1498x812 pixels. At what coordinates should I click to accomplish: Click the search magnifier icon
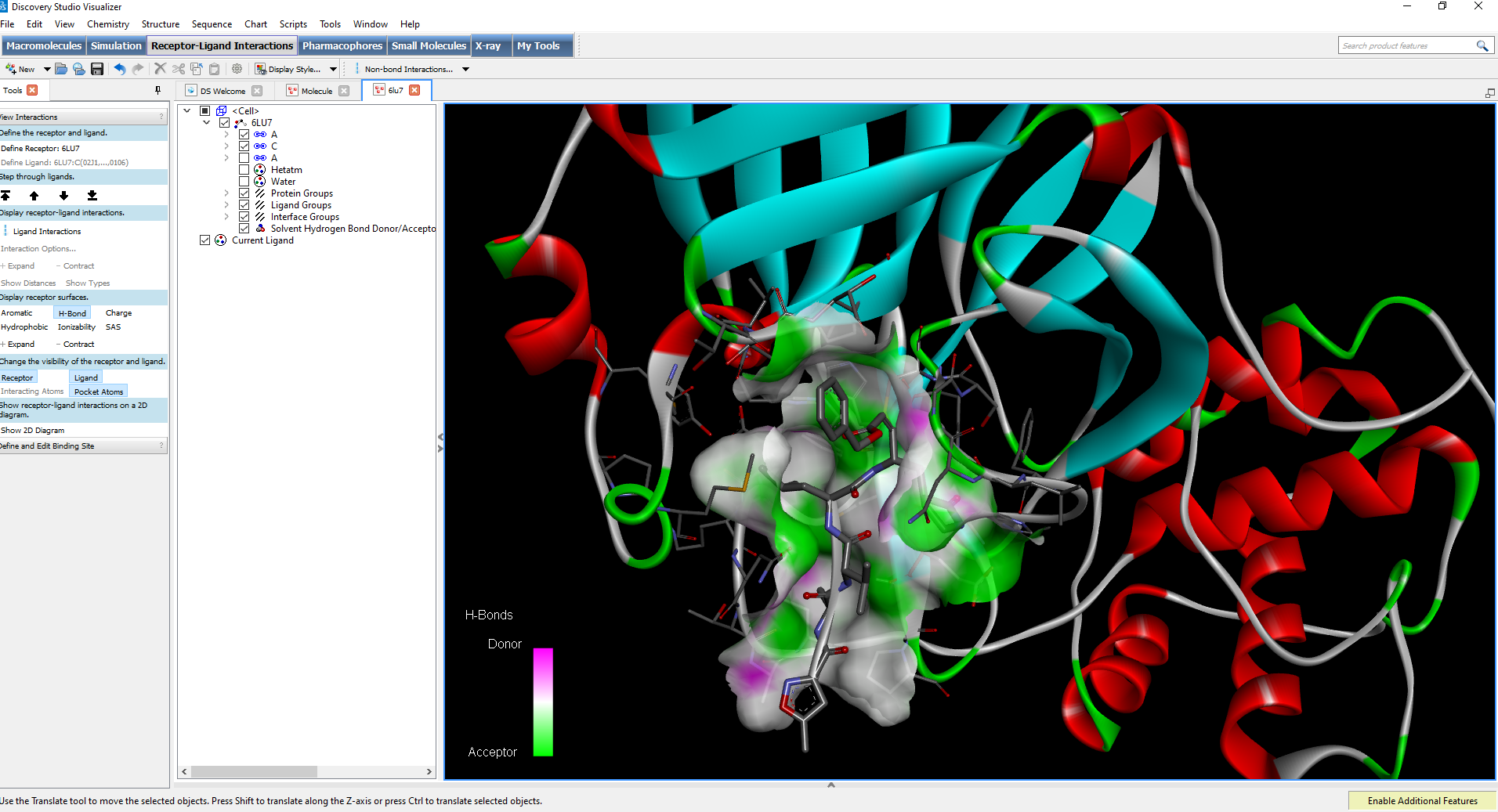pyautogui.click(x=1482, y=46)
